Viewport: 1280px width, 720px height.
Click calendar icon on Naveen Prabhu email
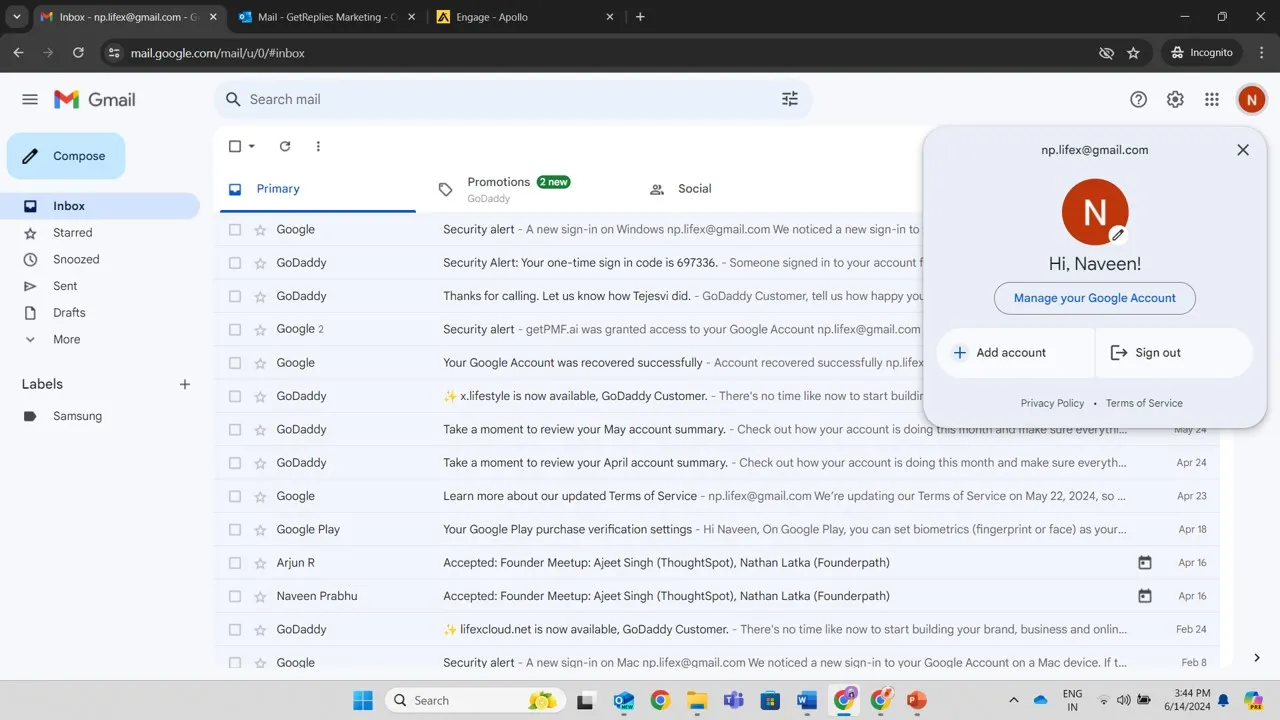1145,596
